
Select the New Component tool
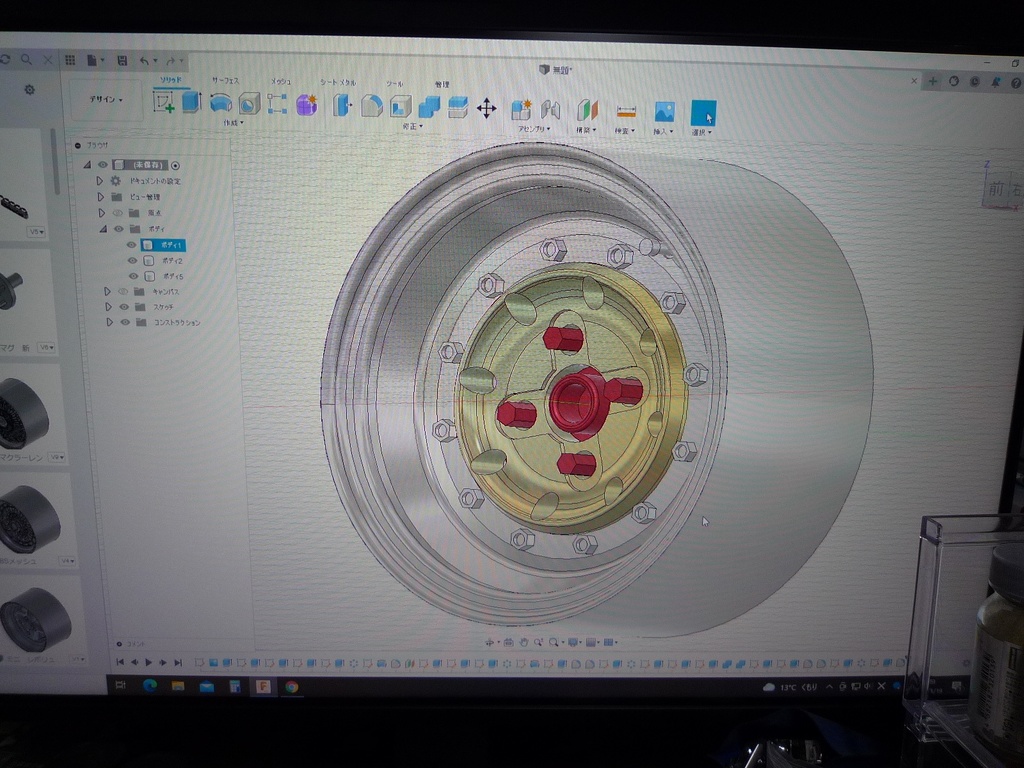(521, 109)
